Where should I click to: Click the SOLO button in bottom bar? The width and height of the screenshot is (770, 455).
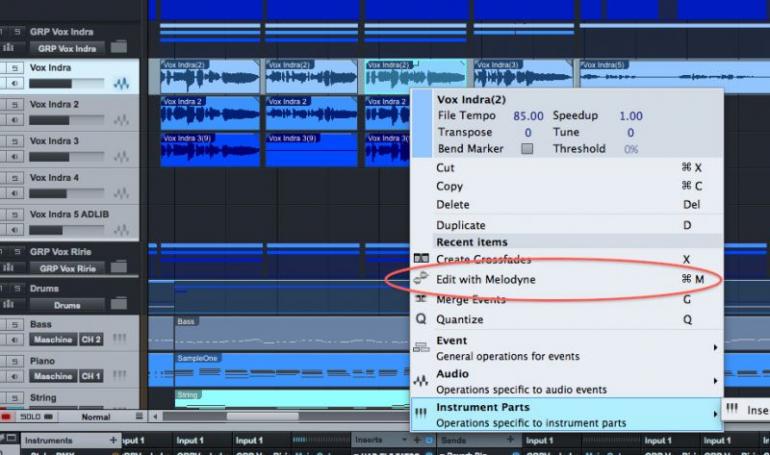tap(36, 417)
